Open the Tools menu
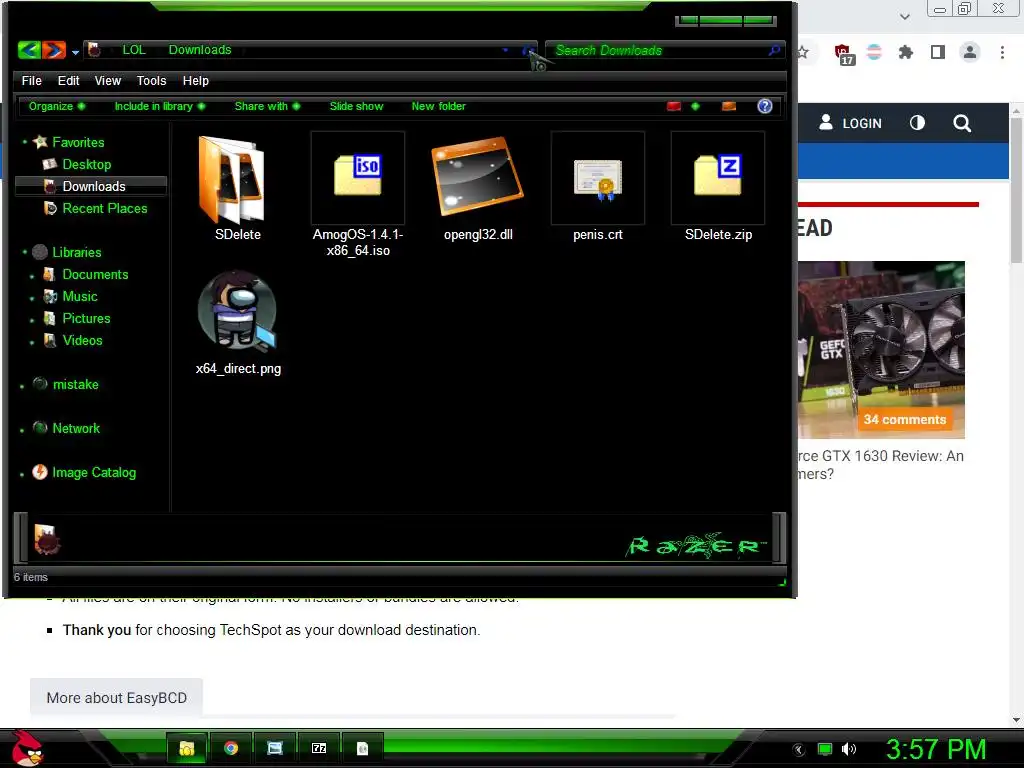This screenshot has width=1024, height=768. [152, 80]
